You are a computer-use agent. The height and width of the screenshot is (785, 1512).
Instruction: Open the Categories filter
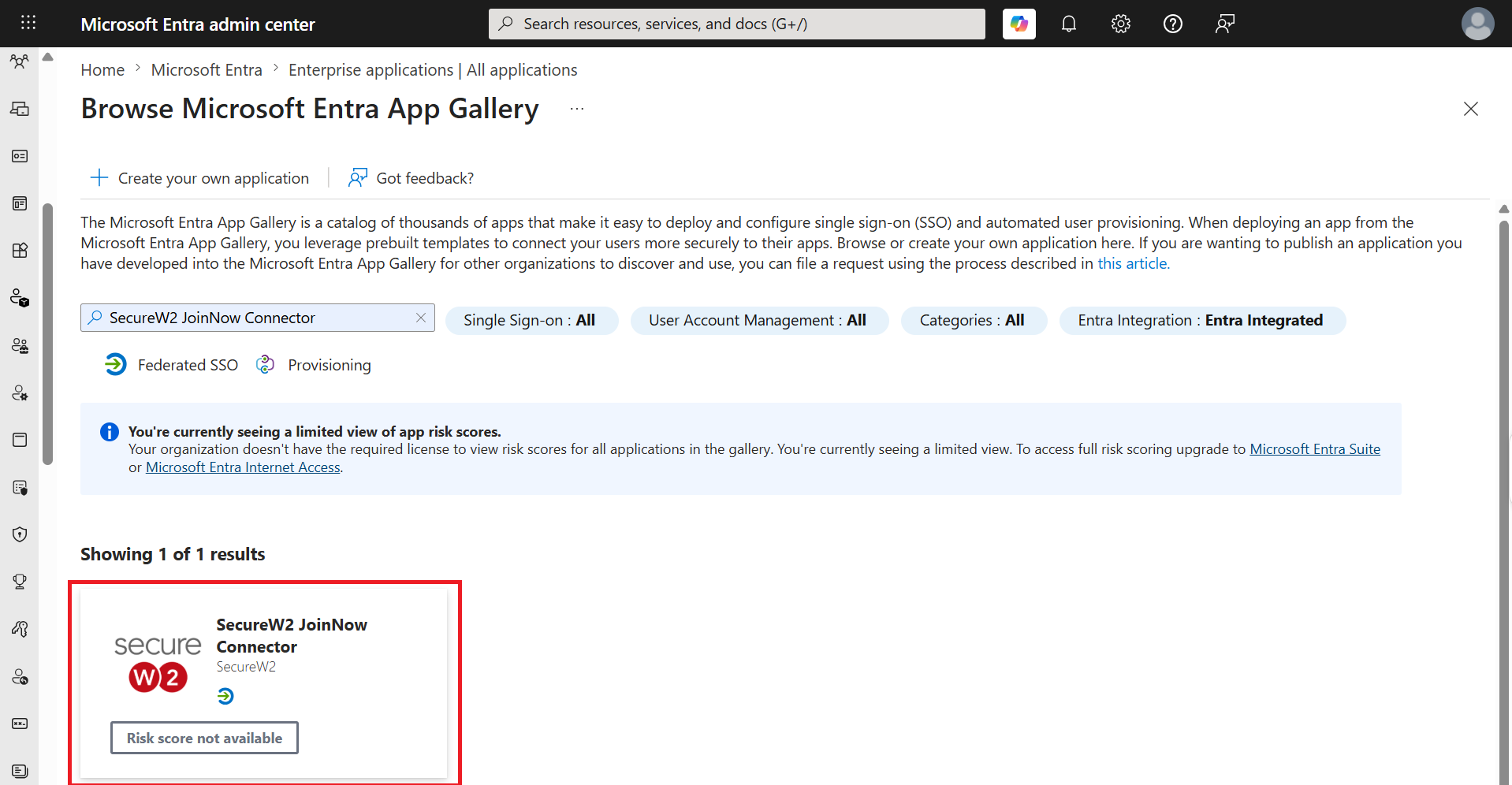click(974, 321)
